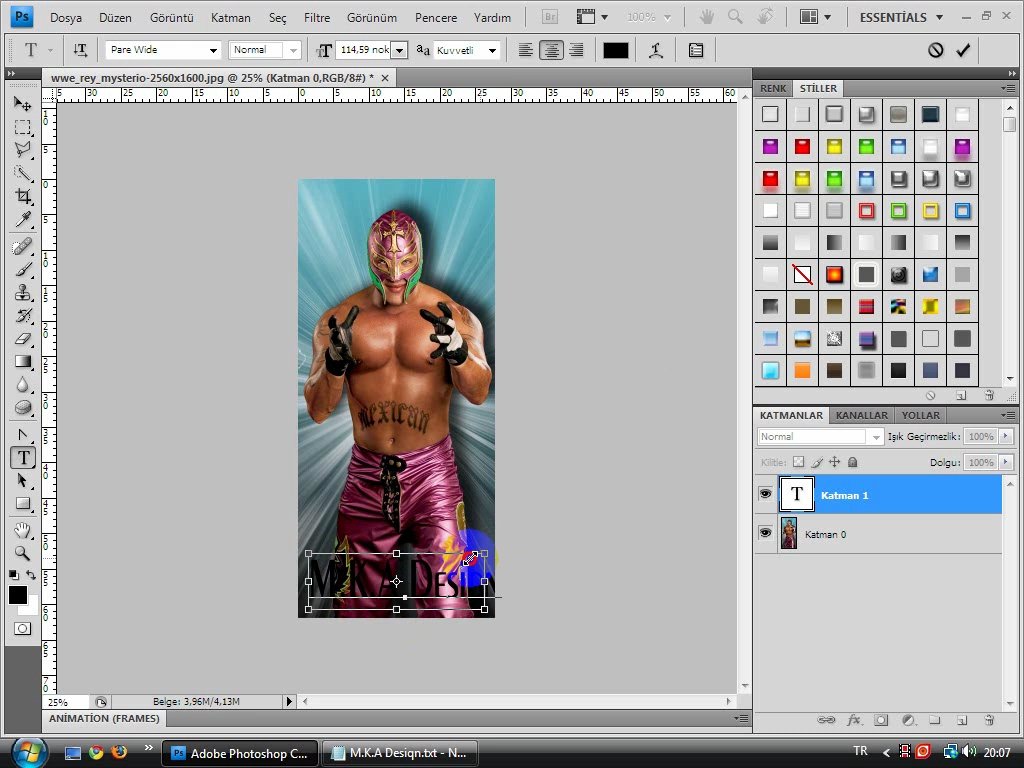The width and height of the screenshot is (1024, 768).
Task: Open the font family dropdown
Action: (x=213, y=50)
